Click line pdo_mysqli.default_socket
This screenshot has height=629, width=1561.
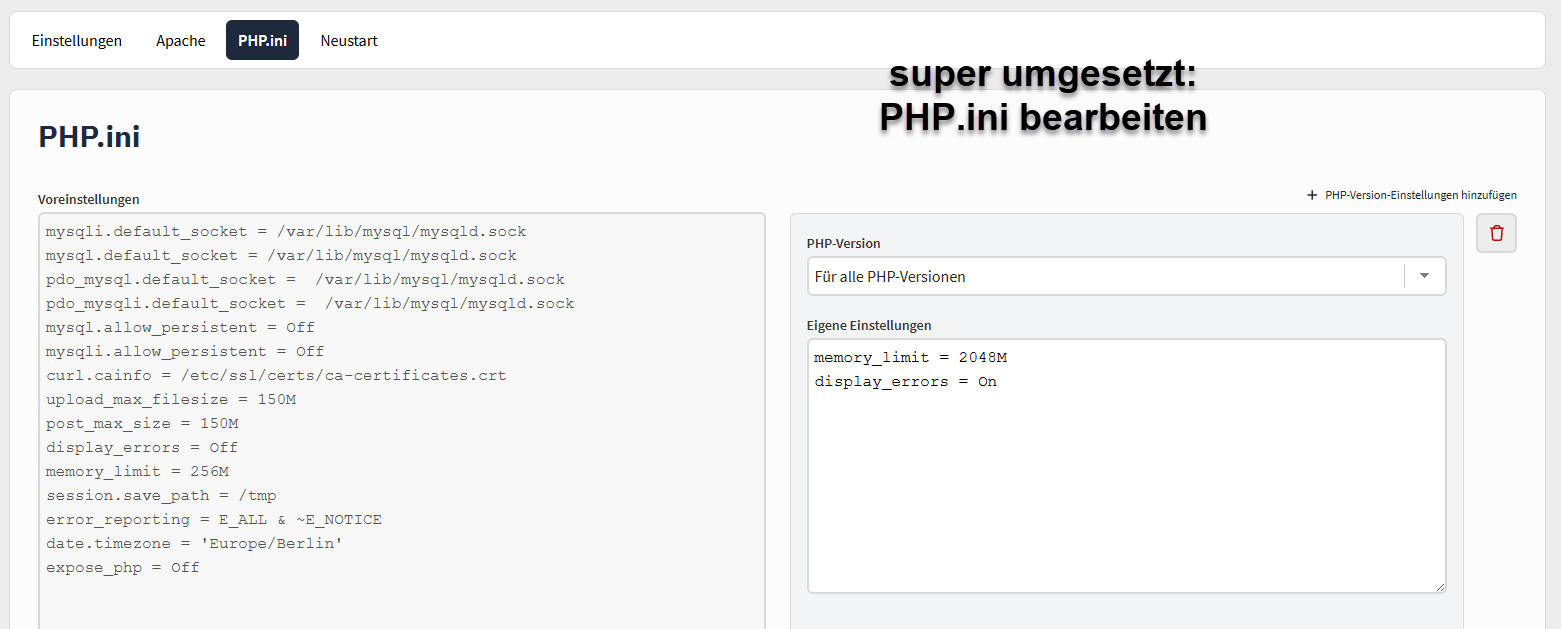pos(310,303)
